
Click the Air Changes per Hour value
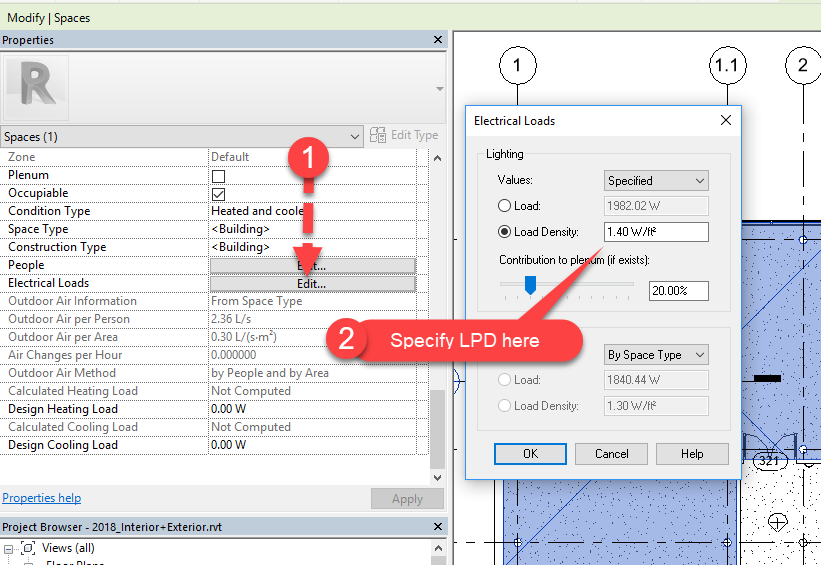tap(312, 355)
